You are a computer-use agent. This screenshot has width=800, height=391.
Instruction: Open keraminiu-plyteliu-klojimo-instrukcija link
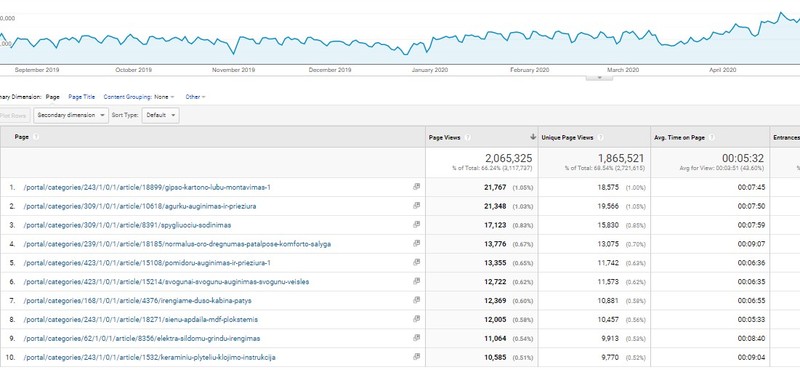(149, 357)
